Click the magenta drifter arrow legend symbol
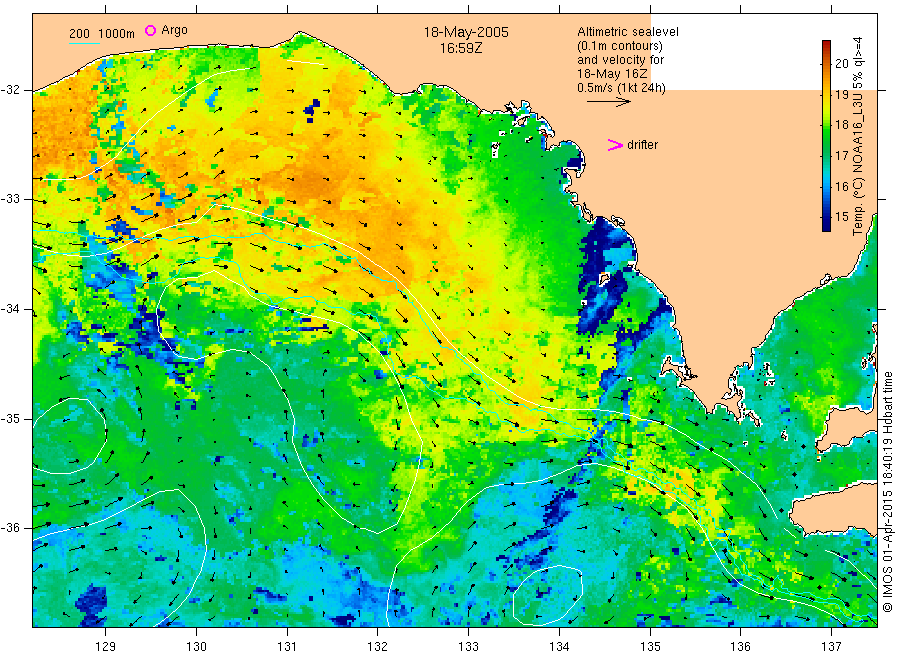Viewport: 900px width, 660px height. pos(615,145)
